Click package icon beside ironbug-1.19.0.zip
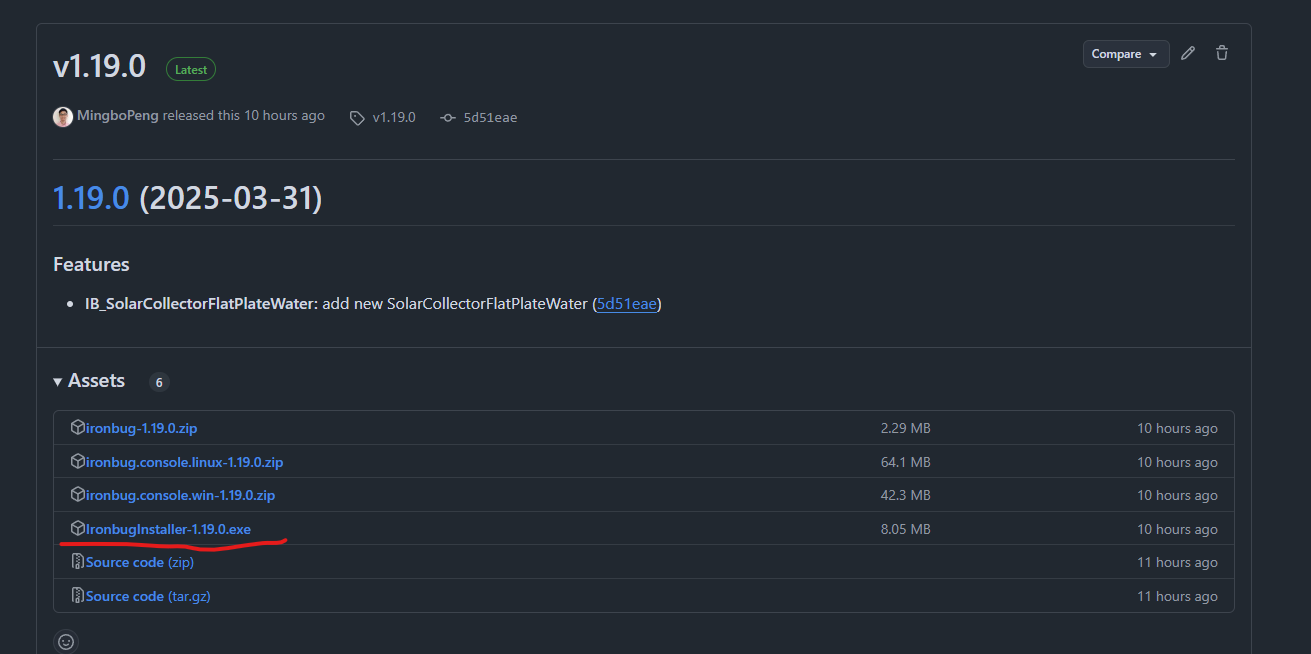The image size is (1311, 654). coord(78,427)
